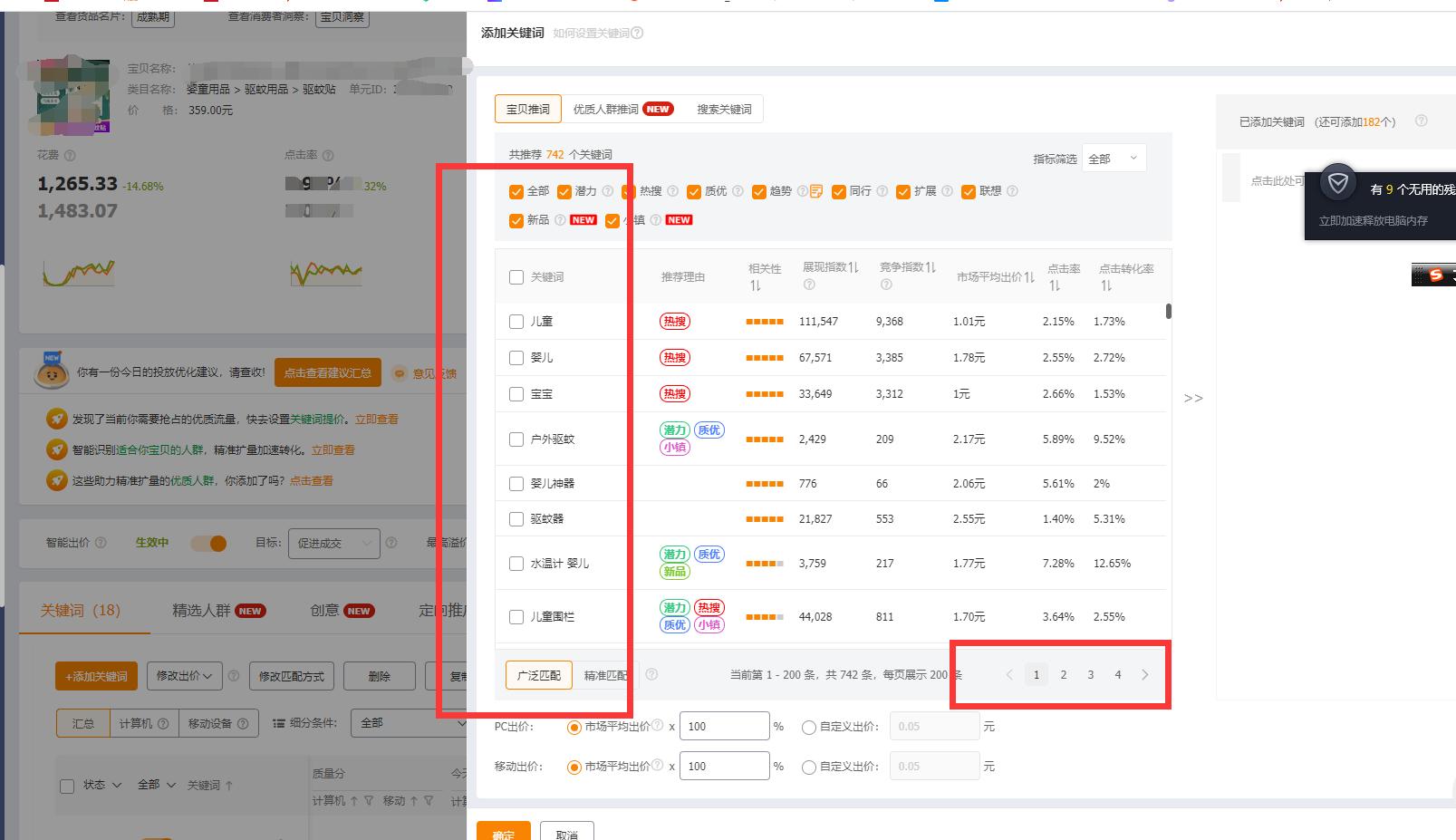
Task: Open the 目标 促进成交 dropdown
Action: [x=333, y=543]
